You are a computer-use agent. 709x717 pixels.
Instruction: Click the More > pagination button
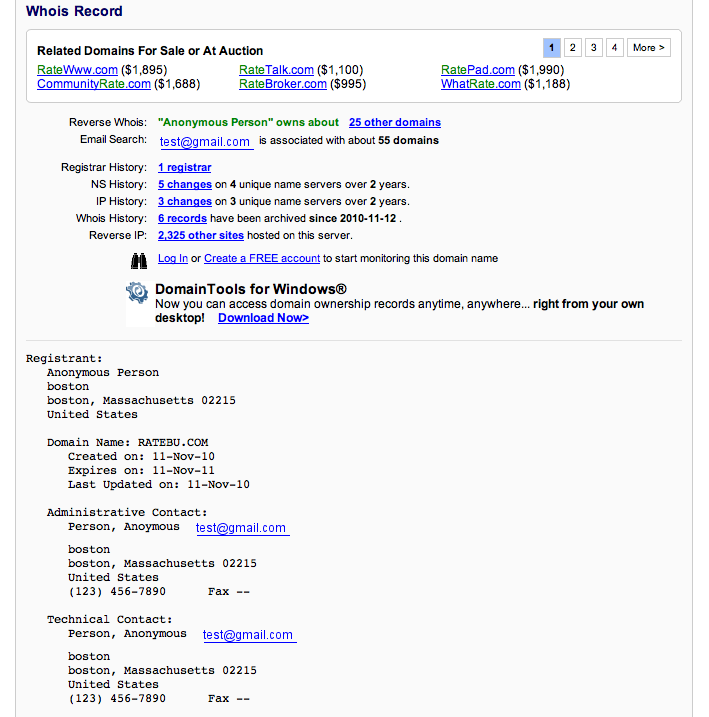coord(649,48)
